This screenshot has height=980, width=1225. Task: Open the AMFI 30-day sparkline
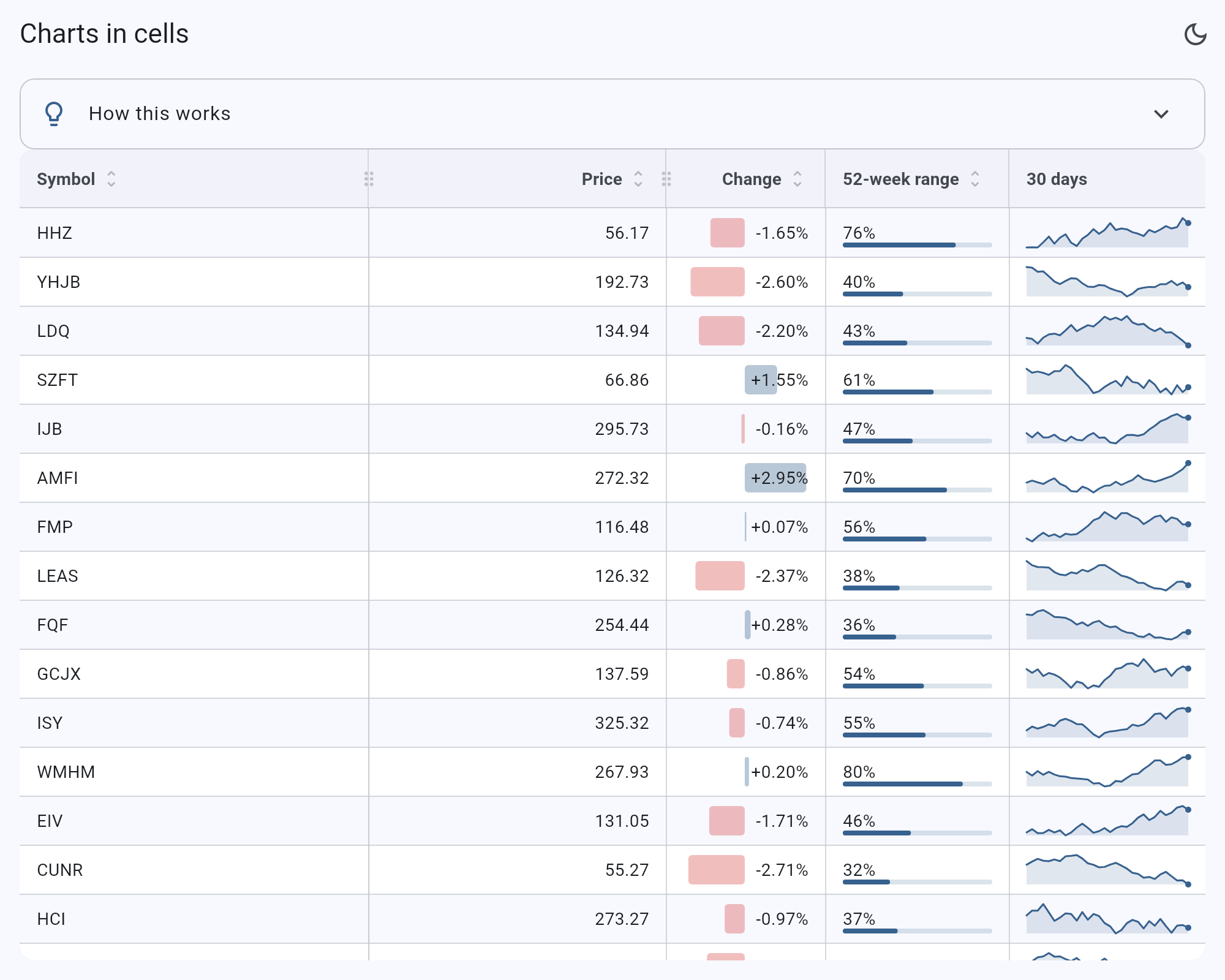1107,478
